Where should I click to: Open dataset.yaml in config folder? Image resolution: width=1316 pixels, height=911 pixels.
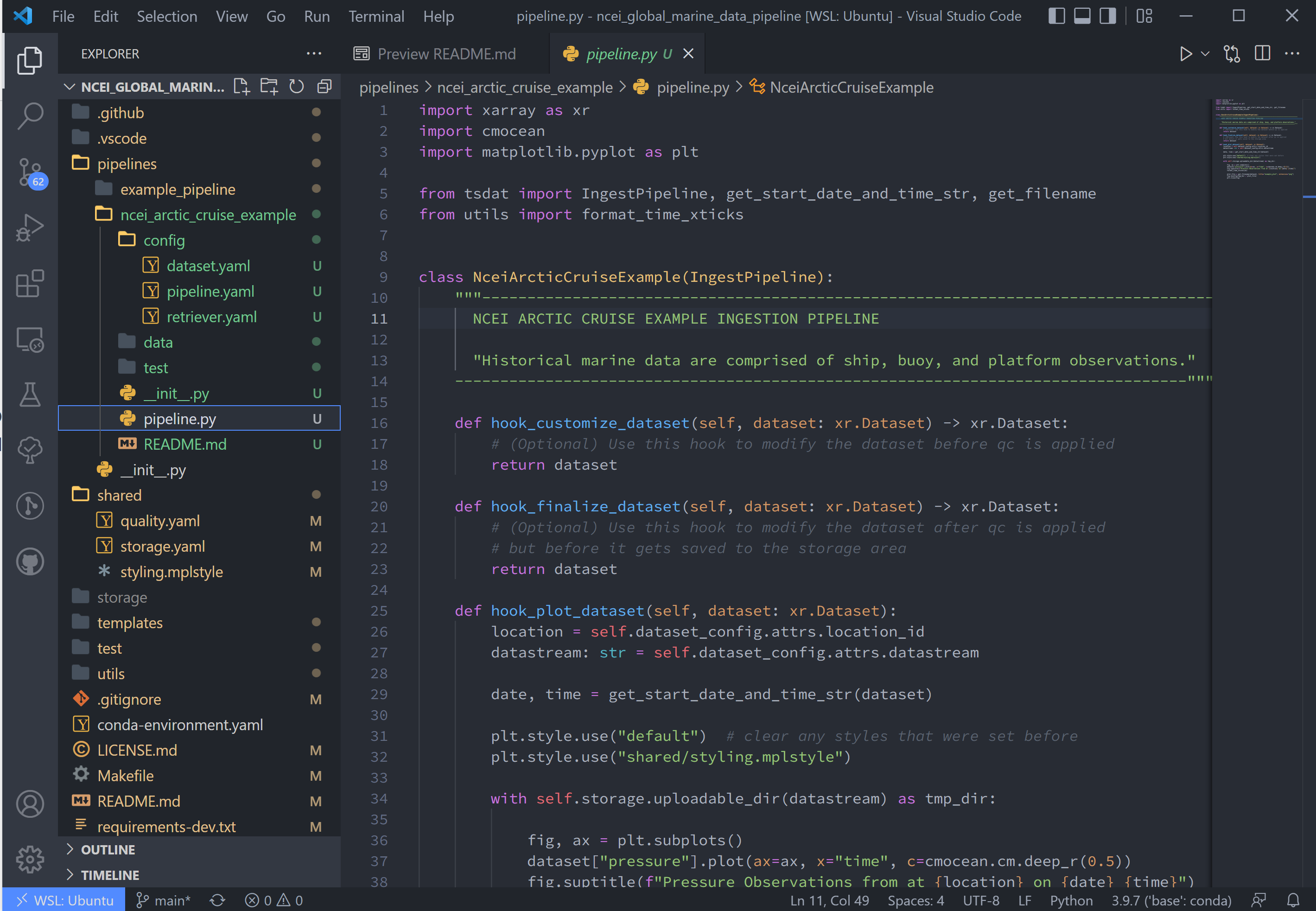click(x=200, y=266)
